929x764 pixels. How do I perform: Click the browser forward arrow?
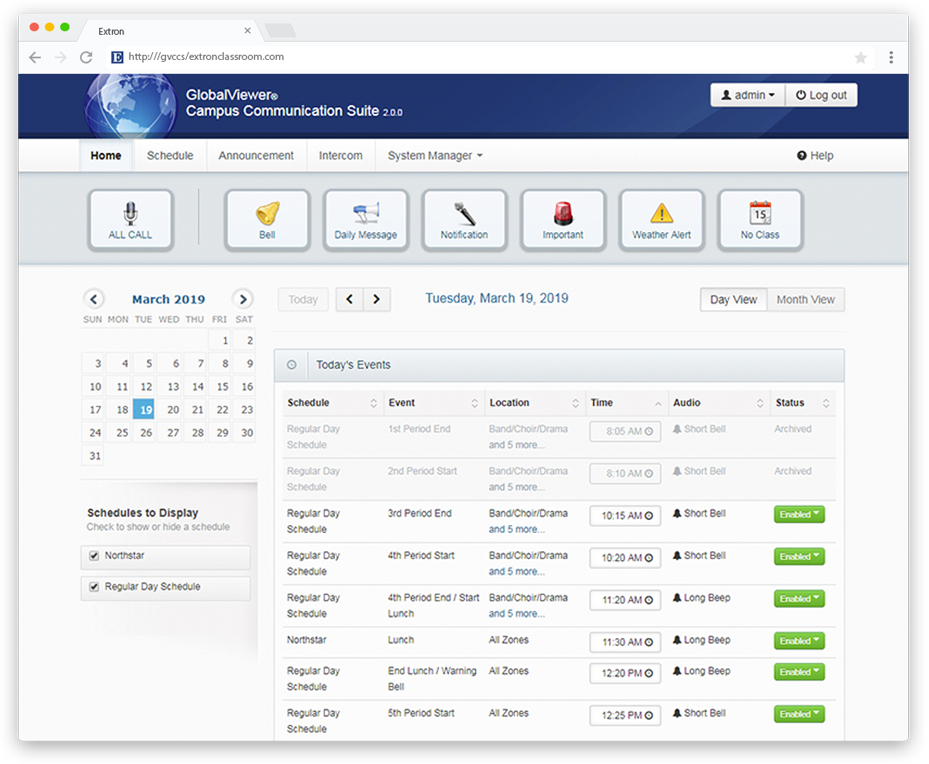tap(60, 57)
